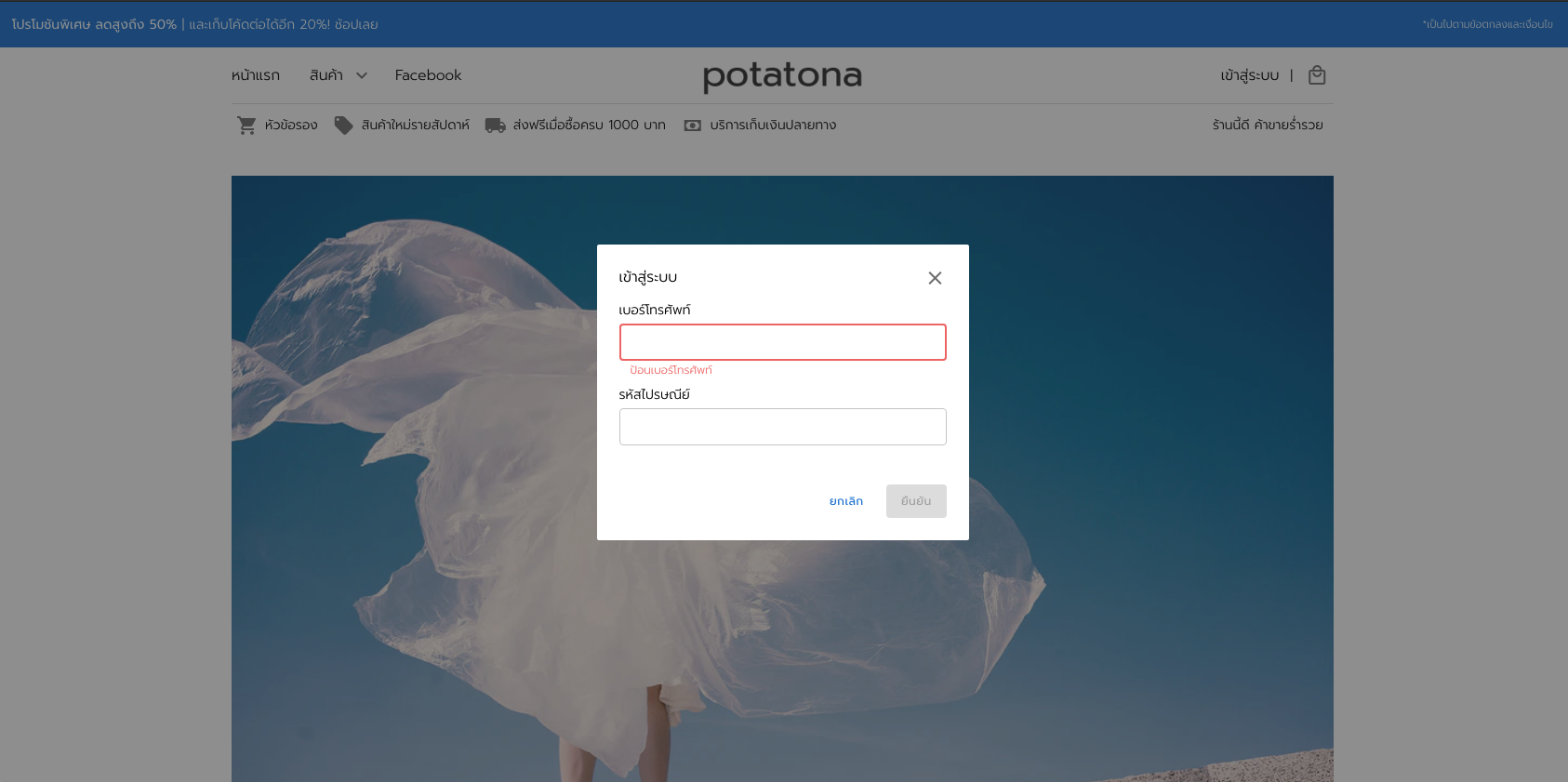The image size is (1568, 782).
Task: Close the เข้าสู่ระบบ login dialog
Action: (x=935, y=278)
